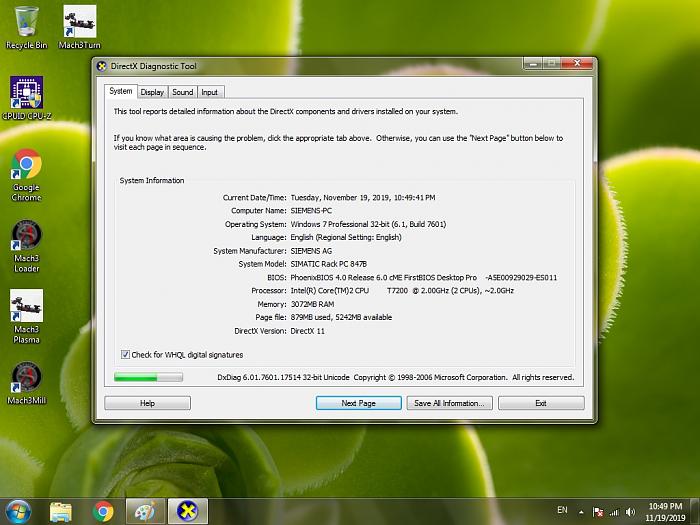The width and height of the screenshot is (700, 525).
Task: Switch to the Sound tab
Action: [183, 92]
